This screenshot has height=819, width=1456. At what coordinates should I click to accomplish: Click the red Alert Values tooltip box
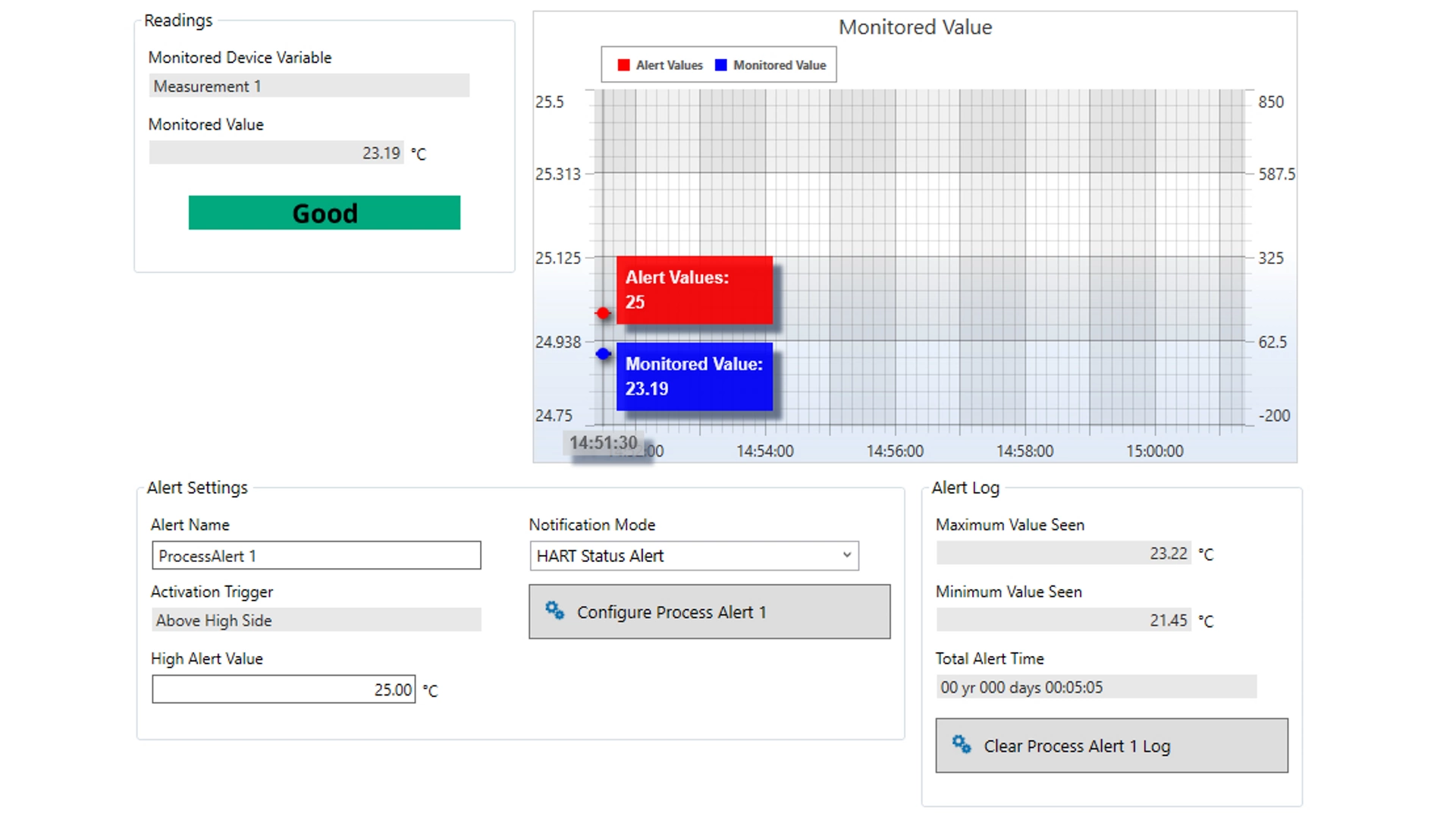click(694, 290)
